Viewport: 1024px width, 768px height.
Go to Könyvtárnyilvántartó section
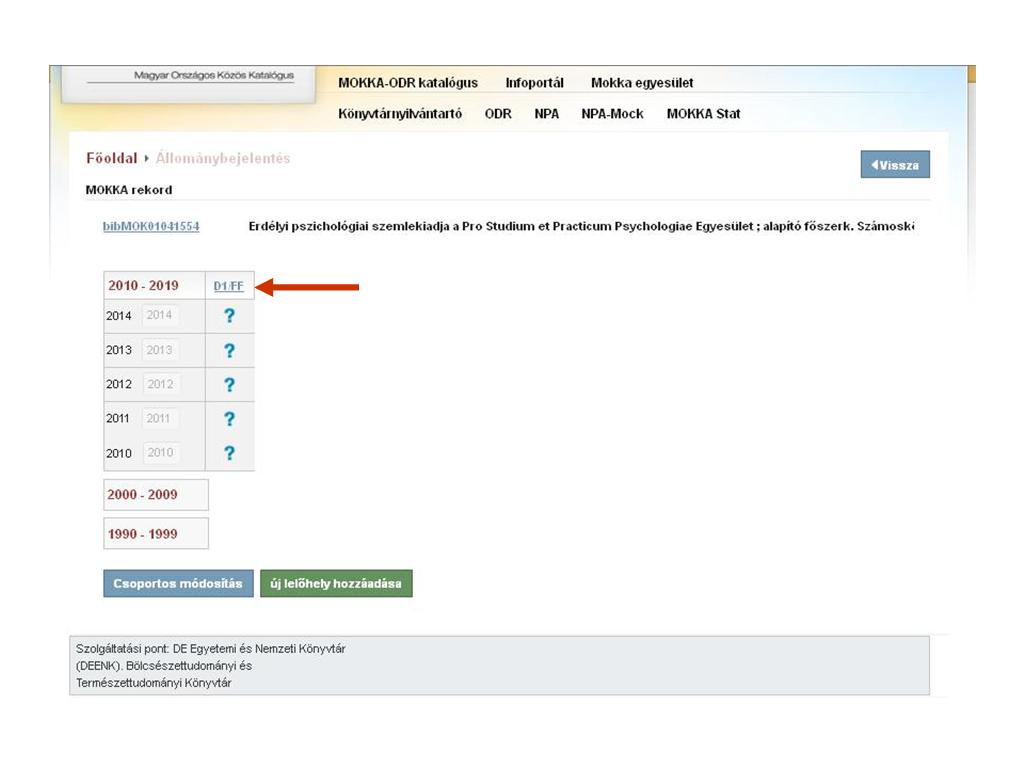pyautogui.click(x=400, y=114)
